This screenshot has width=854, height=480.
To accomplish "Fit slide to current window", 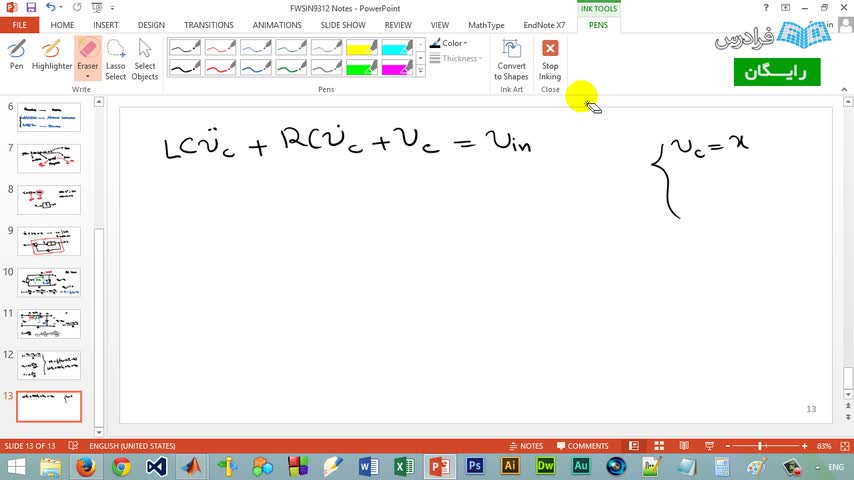I will click(x=845, y=446).
